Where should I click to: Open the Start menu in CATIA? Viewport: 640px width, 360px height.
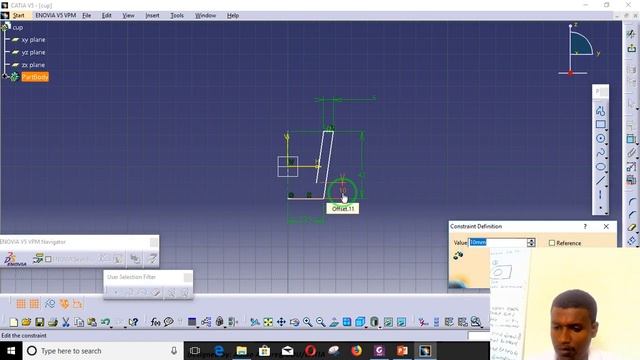pyautogui.click(x=18, y=16)
